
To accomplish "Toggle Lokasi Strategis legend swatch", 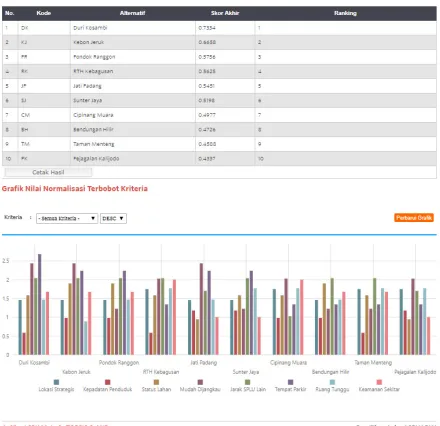I will click(56, 382).
